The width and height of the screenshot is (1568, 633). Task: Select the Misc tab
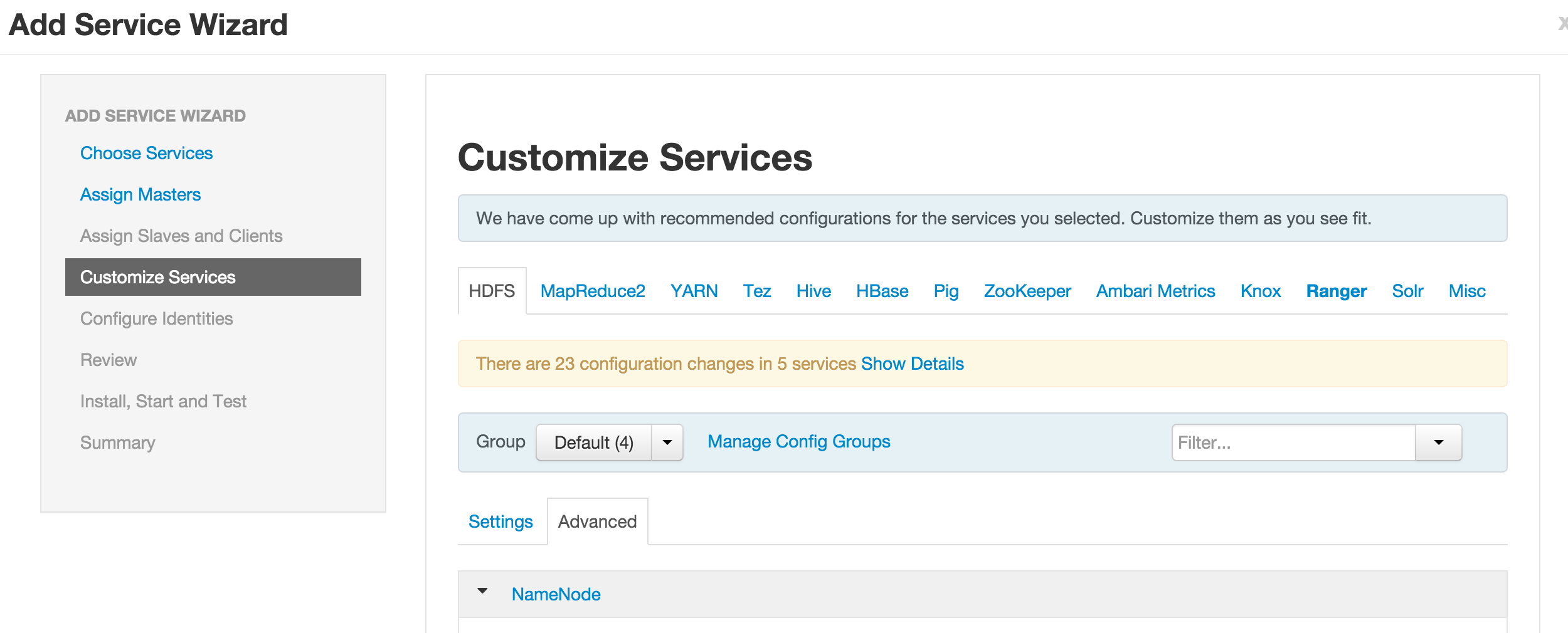pyautogui.click(x=1467, y=291)
